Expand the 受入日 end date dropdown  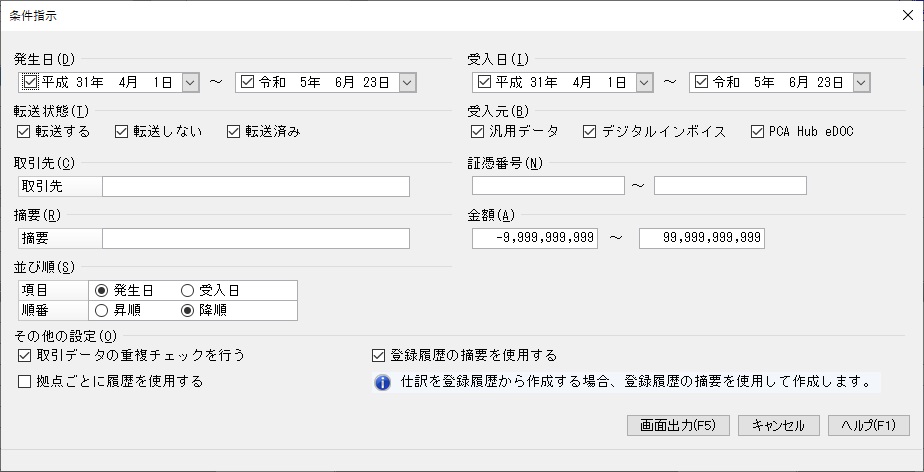860,83
